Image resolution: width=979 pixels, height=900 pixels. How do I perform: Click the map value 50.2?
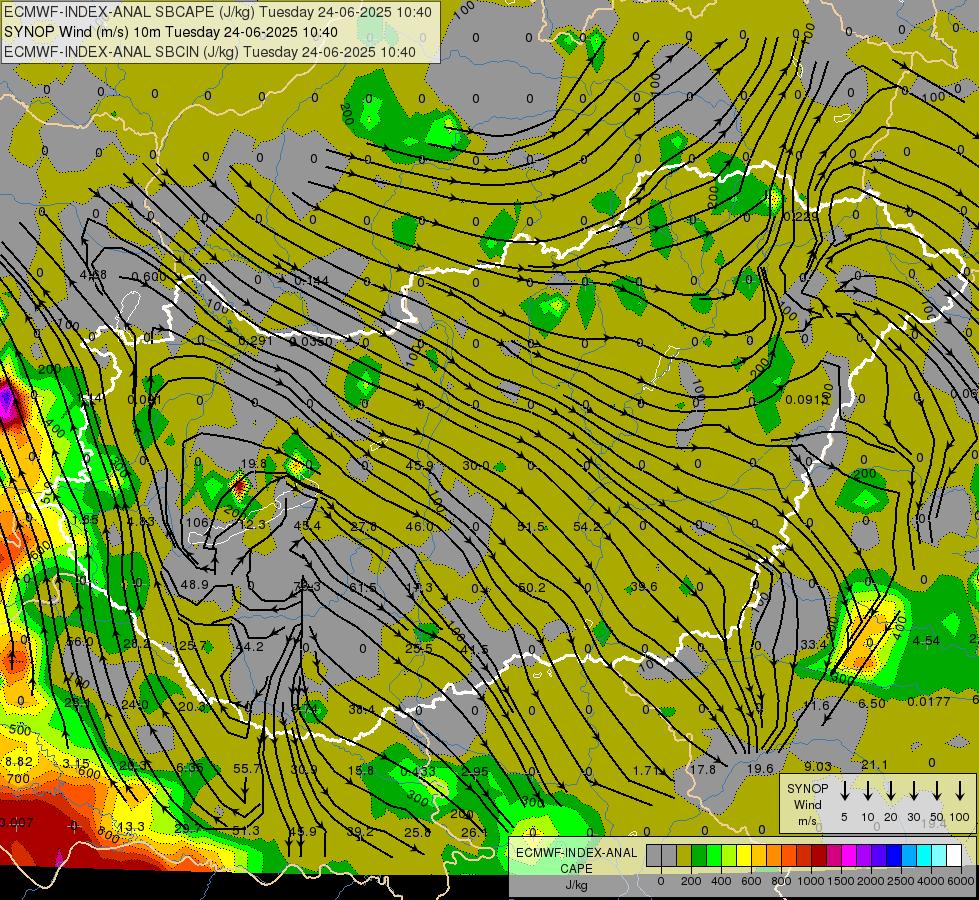tap(532, 588)
